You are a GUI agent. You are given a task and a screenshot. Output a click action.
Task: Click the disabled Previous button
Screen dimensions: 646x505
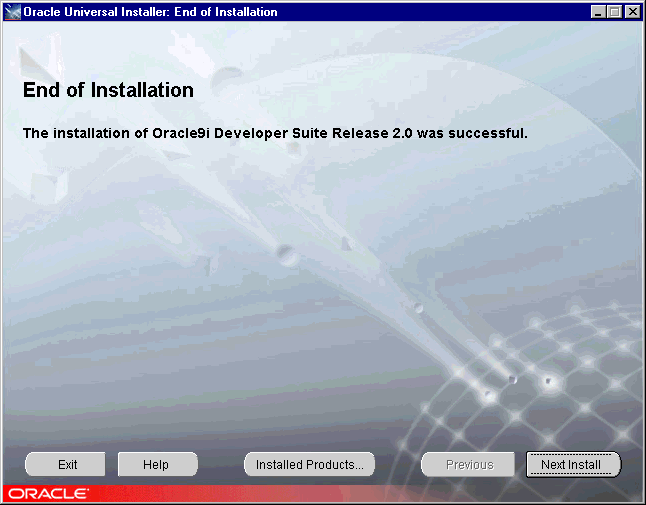[468, 464]
